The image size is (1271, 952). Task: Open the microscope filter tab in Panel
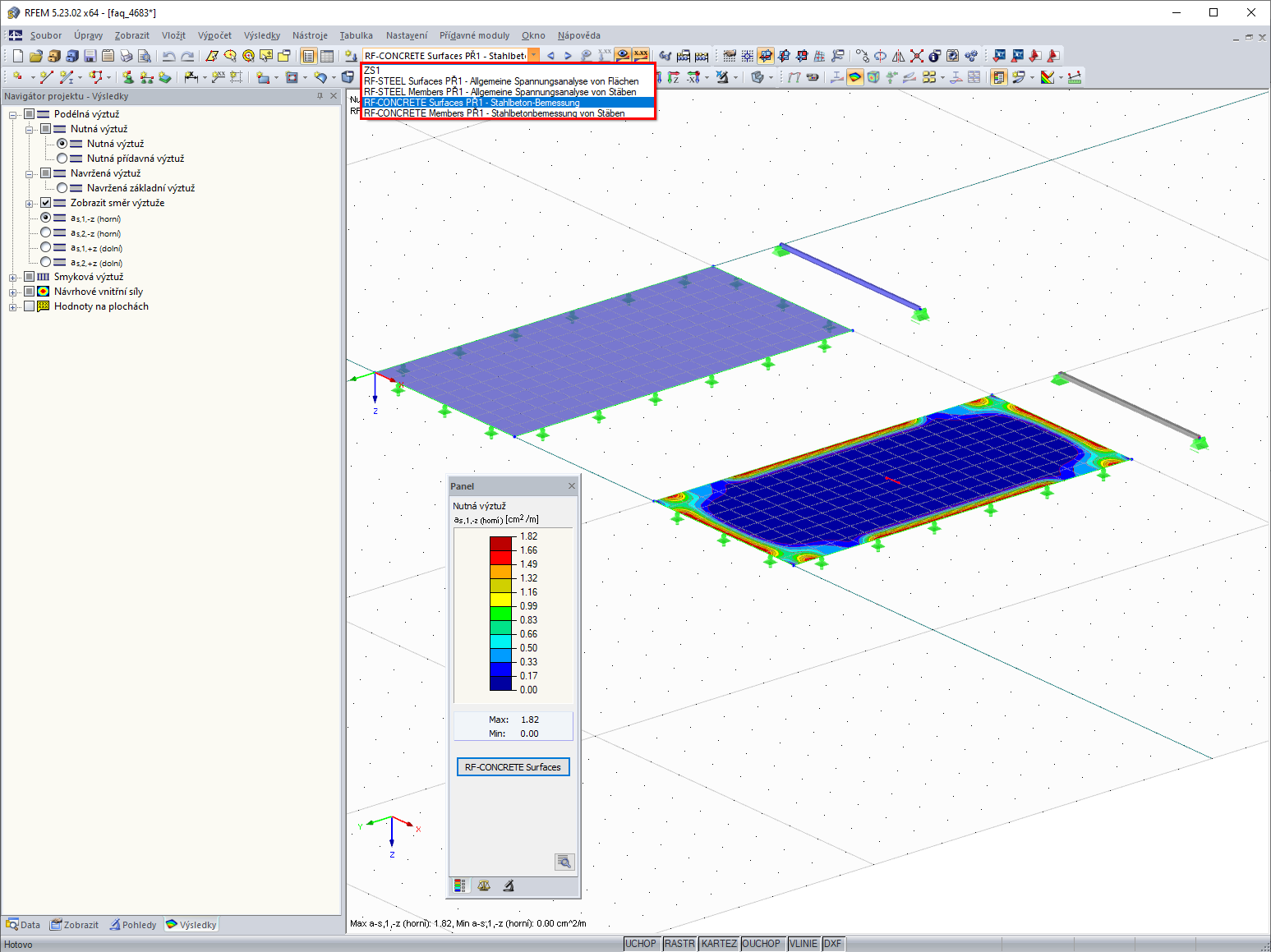(509, 885)
